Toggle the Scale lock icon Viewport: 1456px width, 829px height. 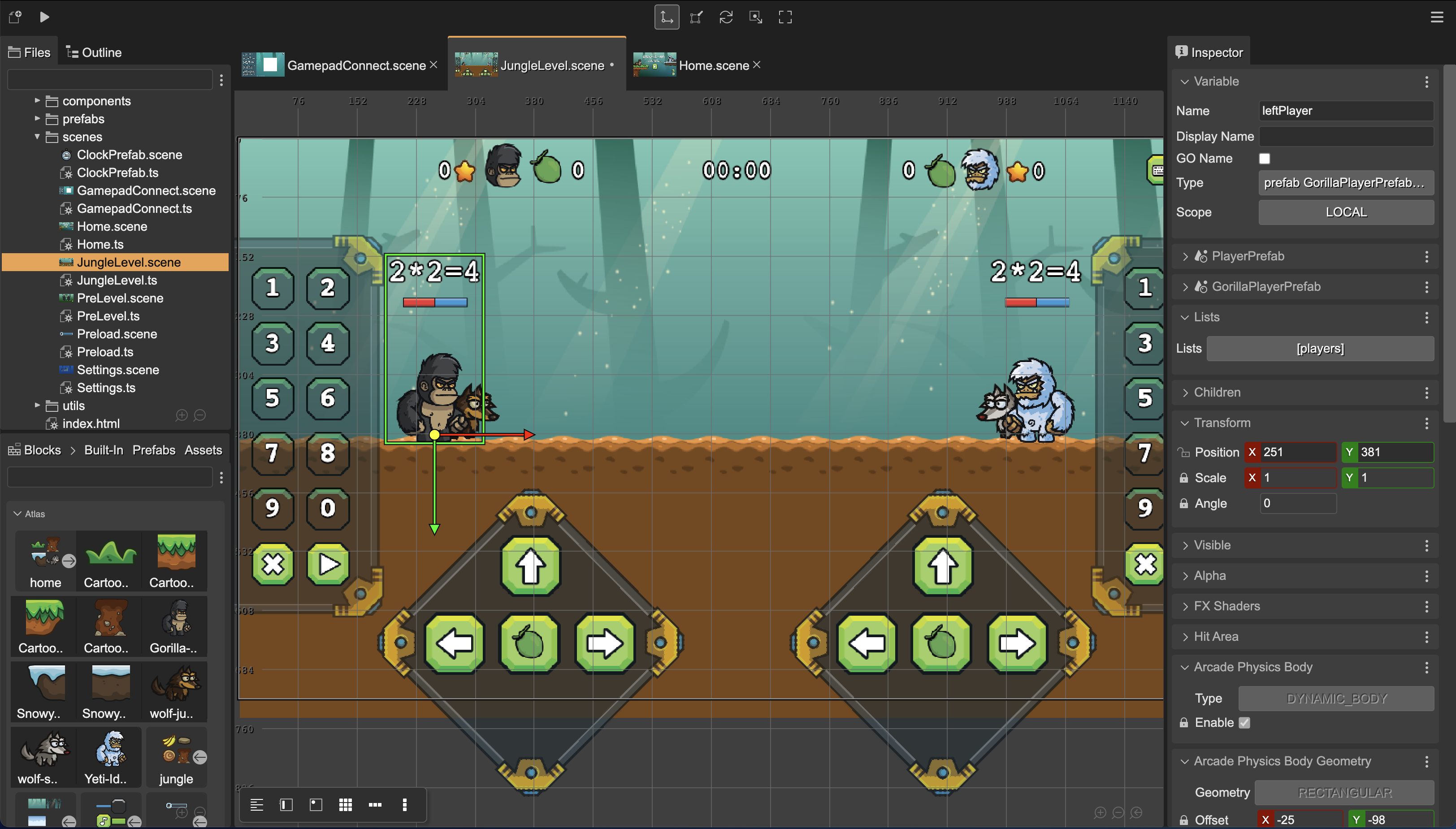click(x=1184, y=478)
